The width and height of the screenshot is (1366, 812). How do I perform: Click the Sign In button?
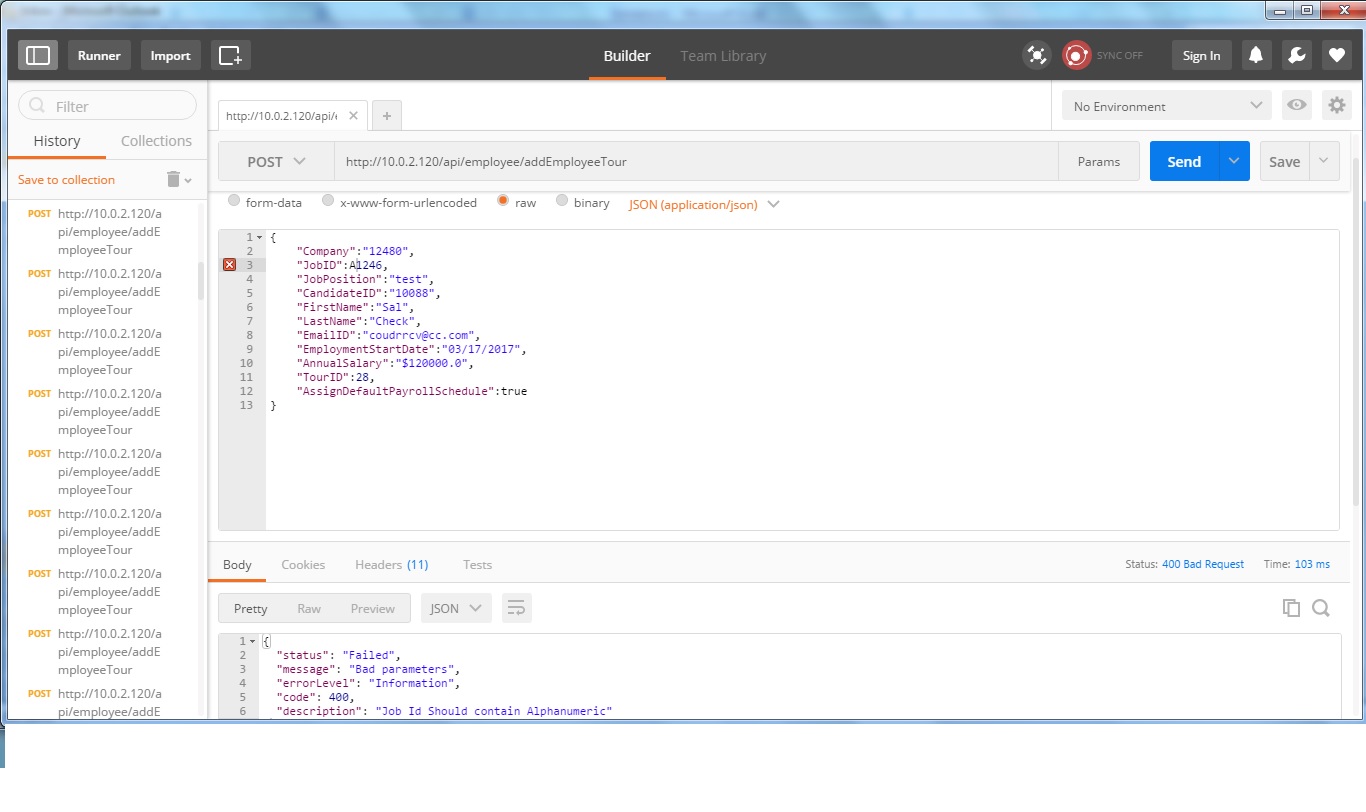tap(1201, 55)
